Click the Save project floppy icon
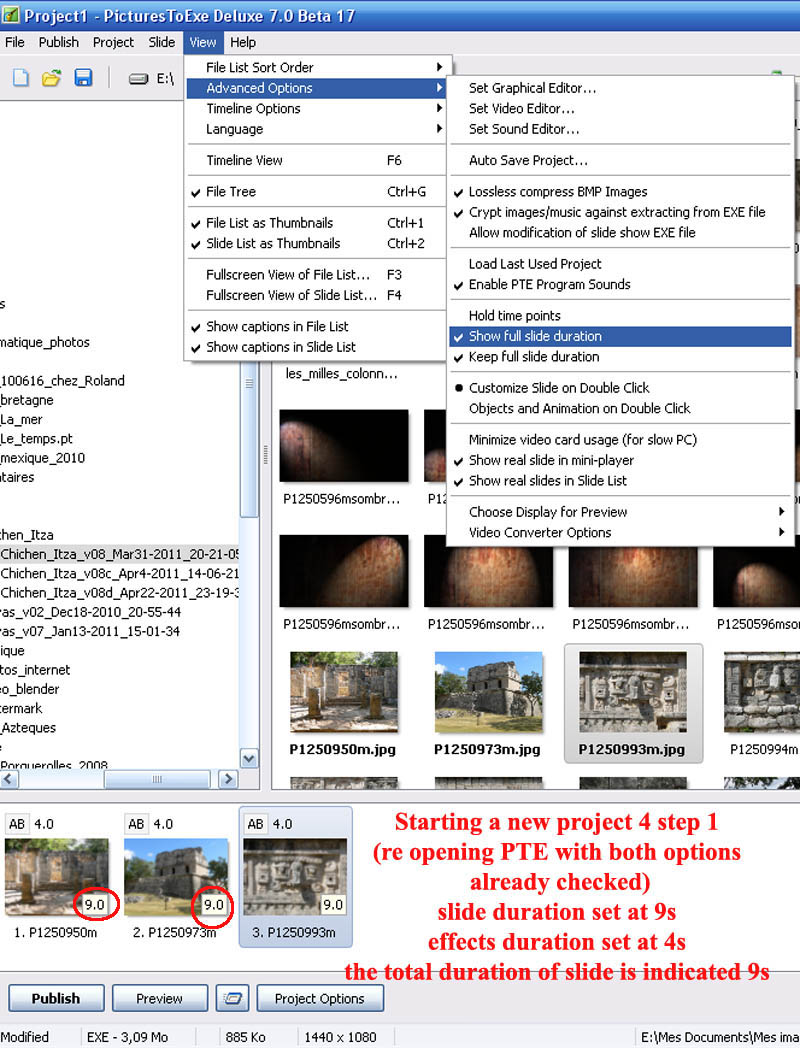 point(84,78)
